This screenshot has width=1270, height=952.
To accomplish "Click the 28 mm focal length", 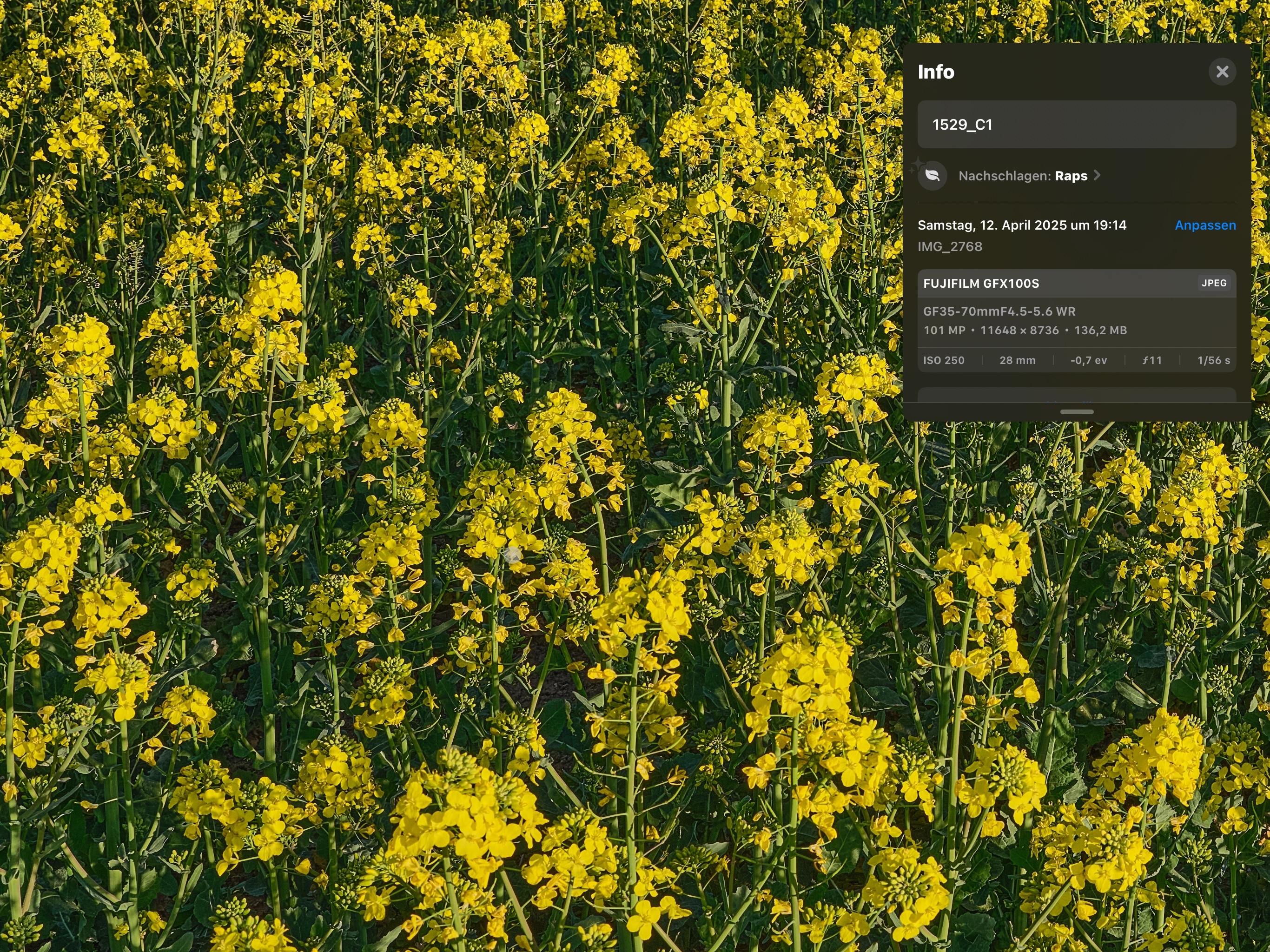I will click(x=1018, y=361).
